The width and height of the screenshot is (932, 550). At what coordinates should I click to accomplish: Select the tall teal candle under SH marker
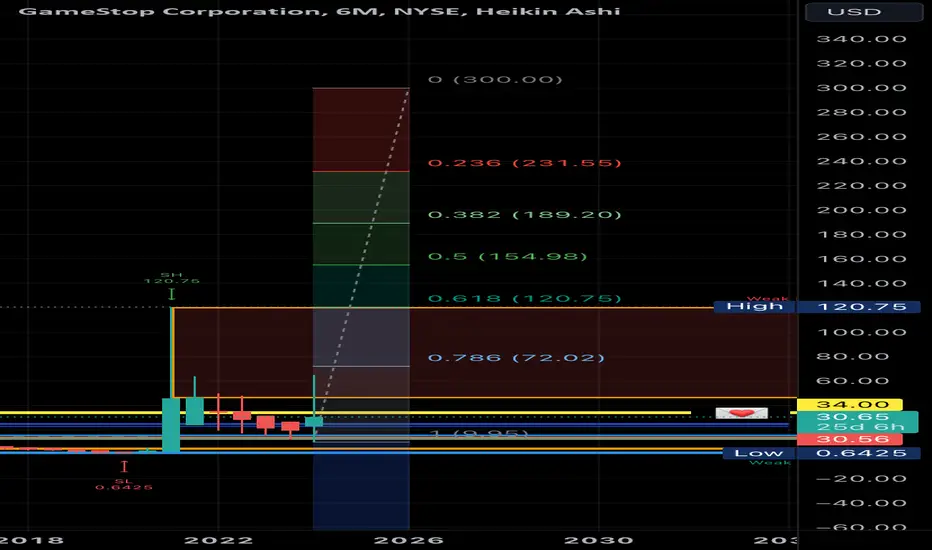[x=171, y=425]
